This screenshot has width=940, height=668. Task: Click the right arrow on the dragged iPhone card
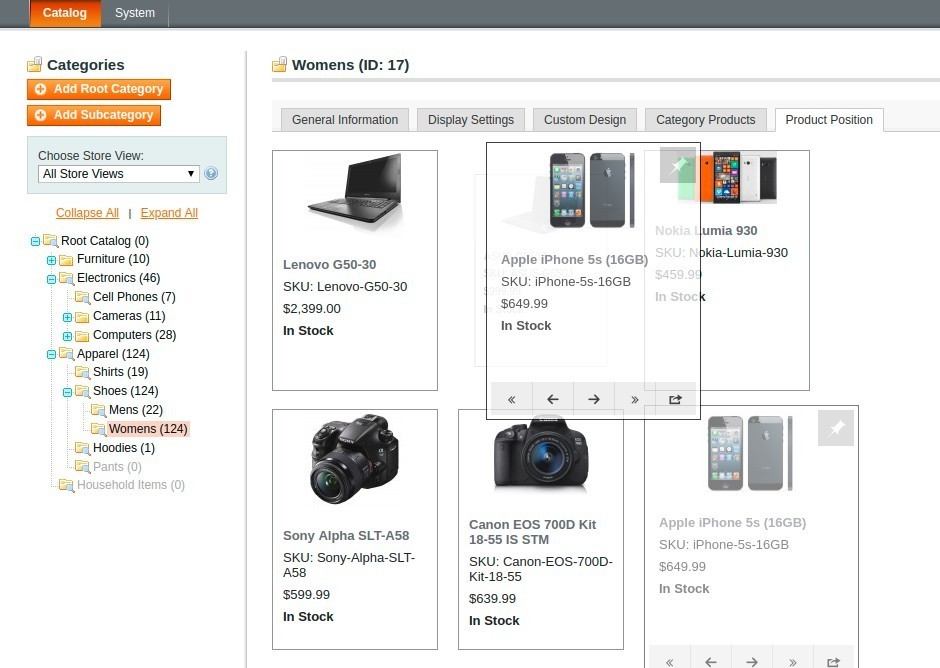point(593,399)
